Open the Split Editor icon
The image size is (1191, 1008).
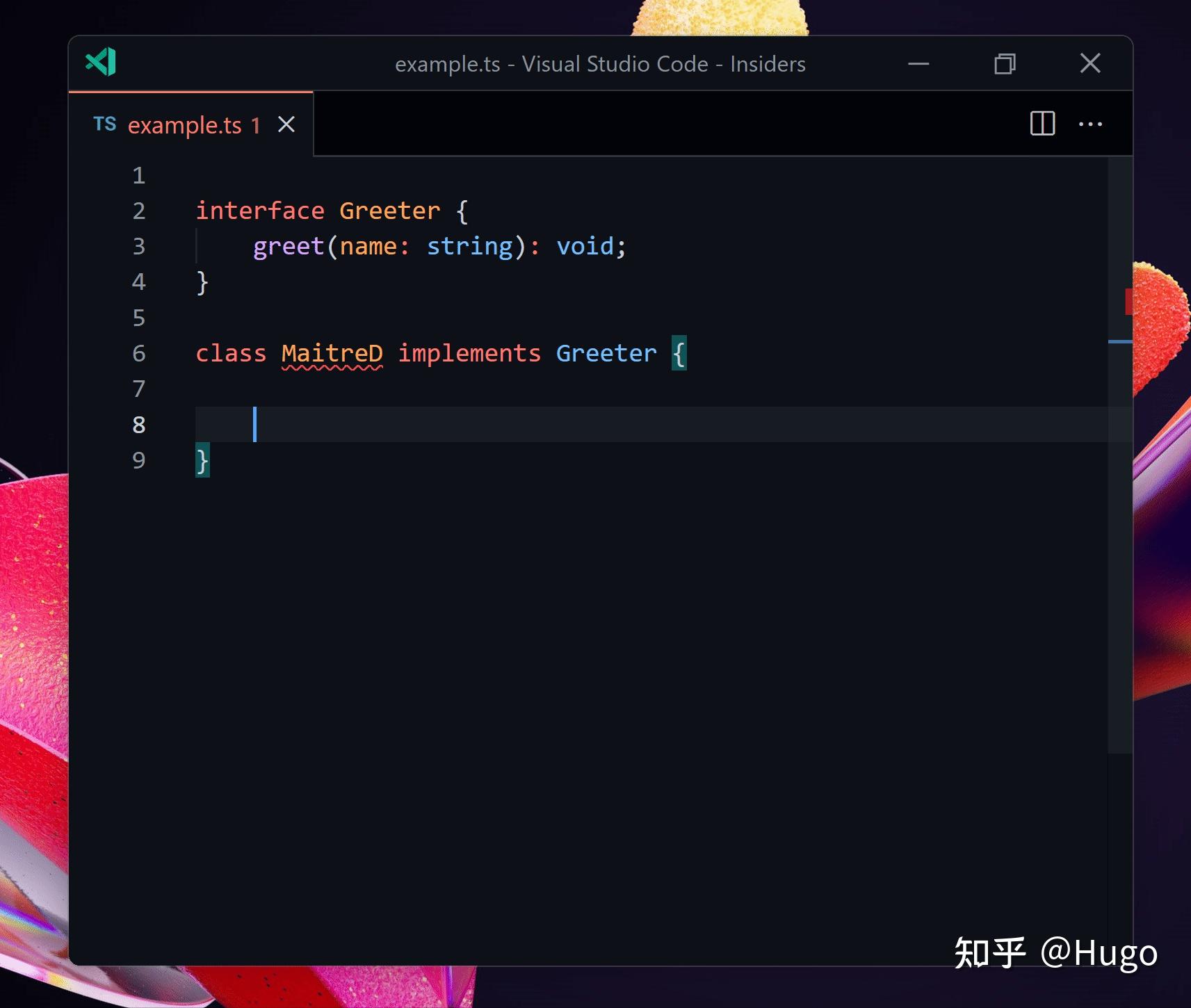click(1043, 124)
